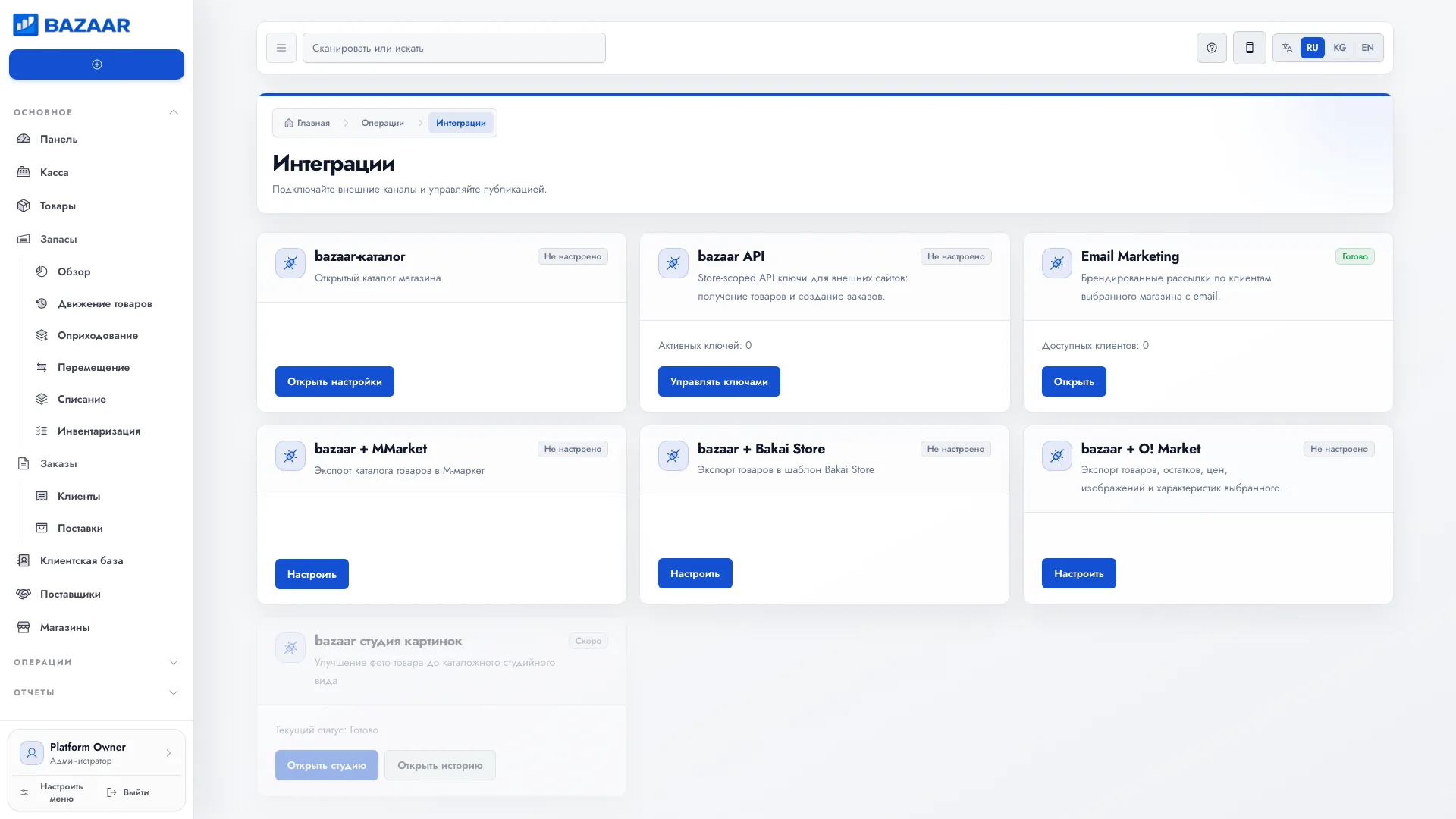Click the blue plus create button

tap(96, 64)
